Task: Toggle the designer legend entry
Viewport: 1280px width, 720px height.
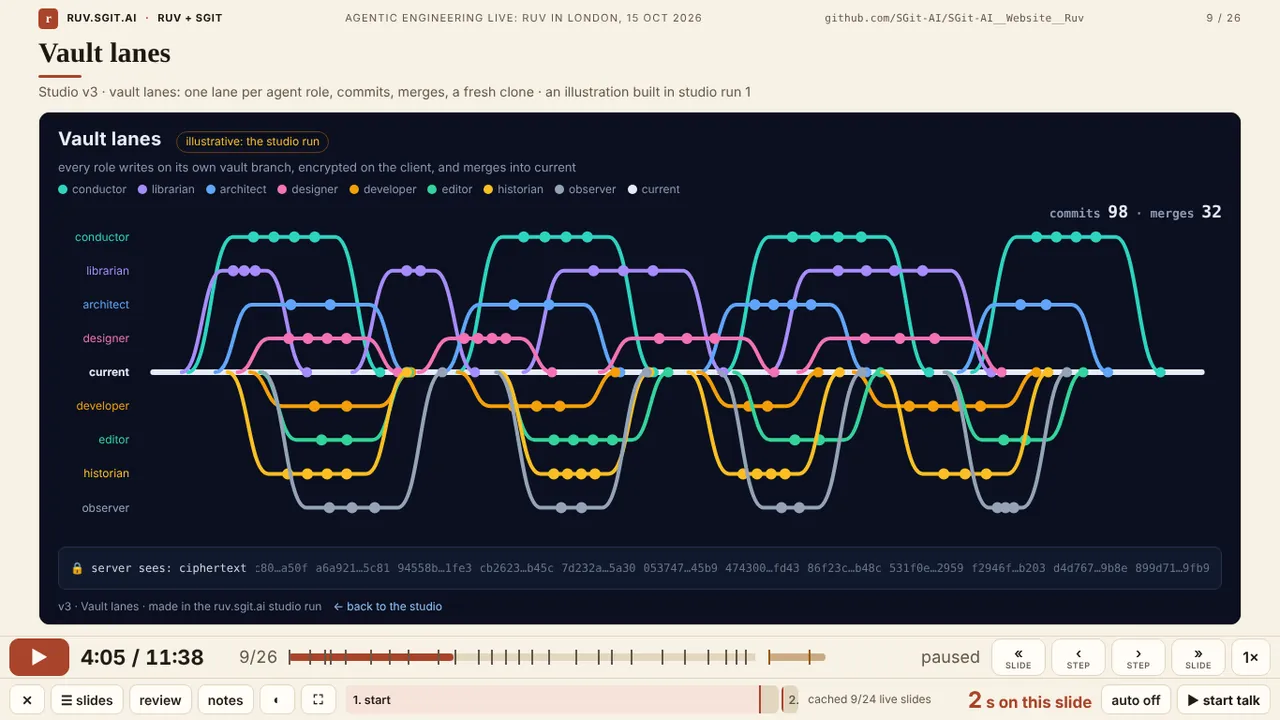Action: 308,189
